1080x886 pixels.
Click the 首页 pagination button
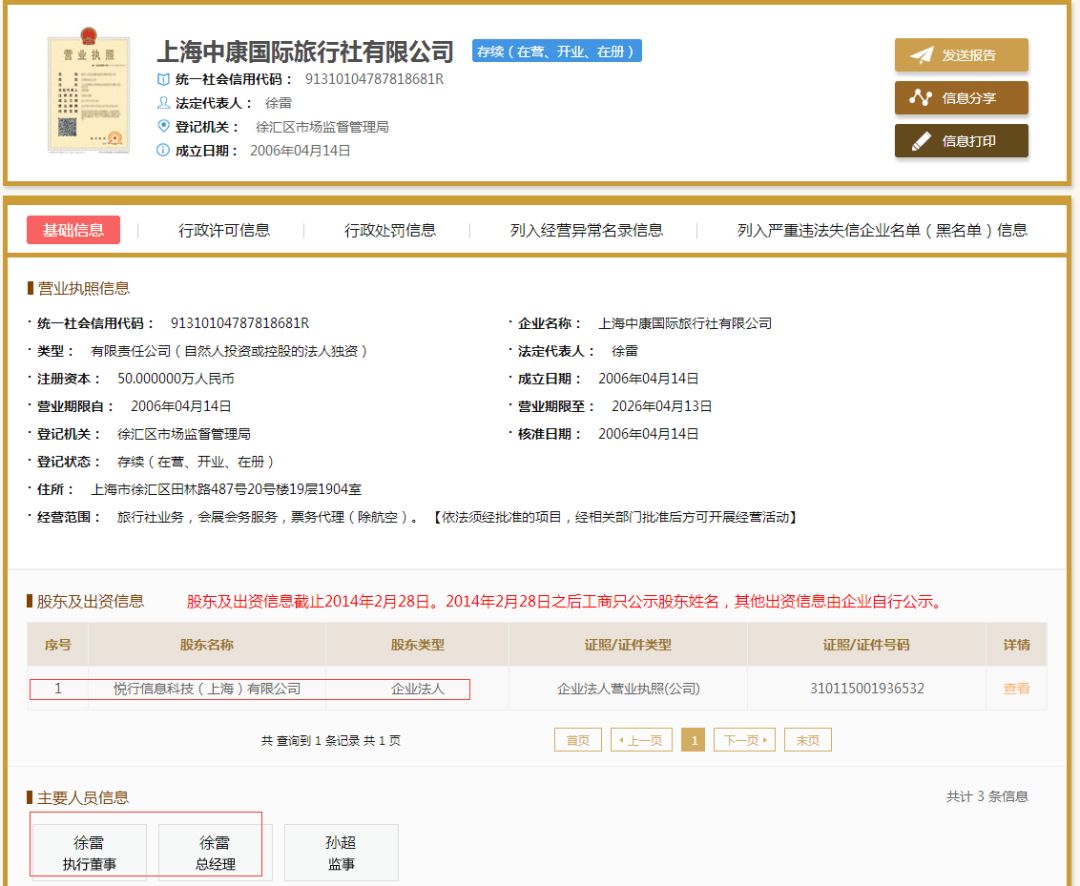coord(576,739)
